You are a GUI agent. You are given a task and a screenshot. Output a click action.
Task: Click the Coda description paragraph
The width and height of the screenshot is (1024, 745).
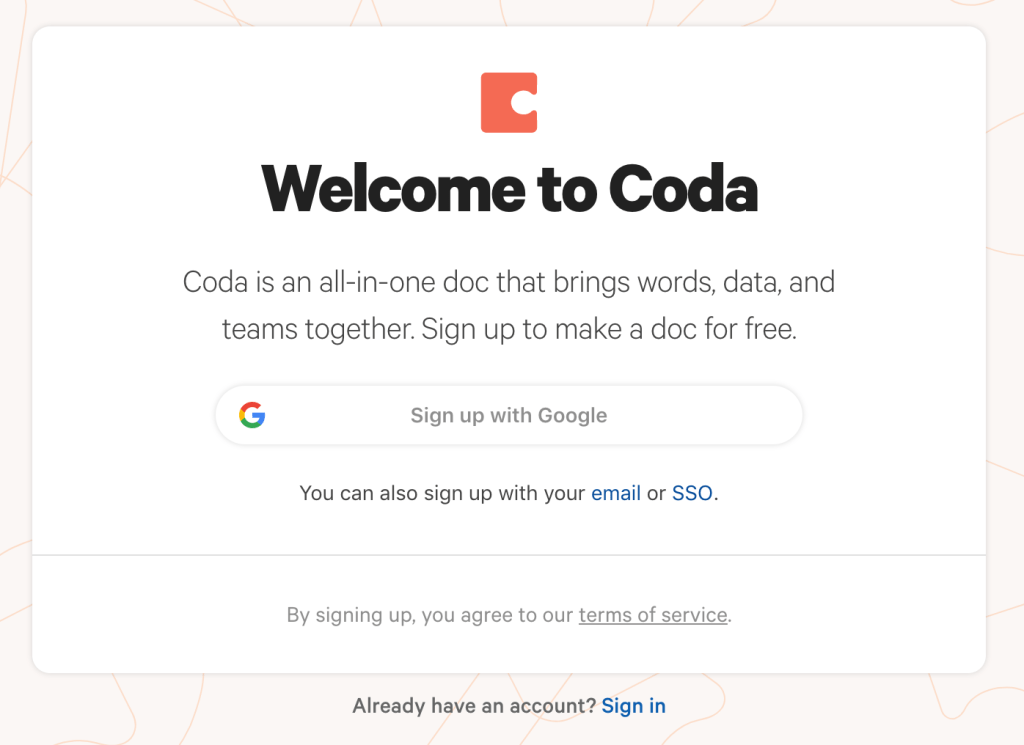point(509,305)
